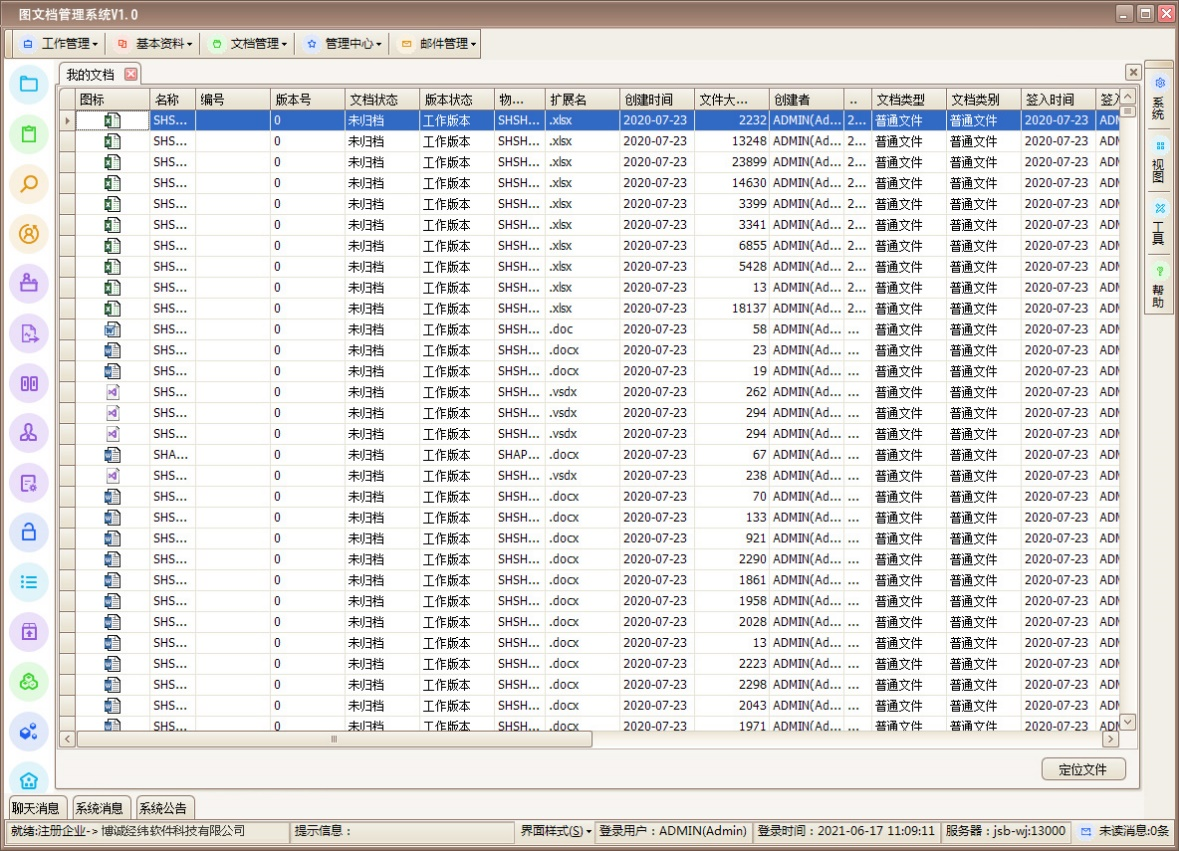This screenshot has width=1179, height=851.
Task: Click the 定位文件 button
Action: [x=1083, y=769]
